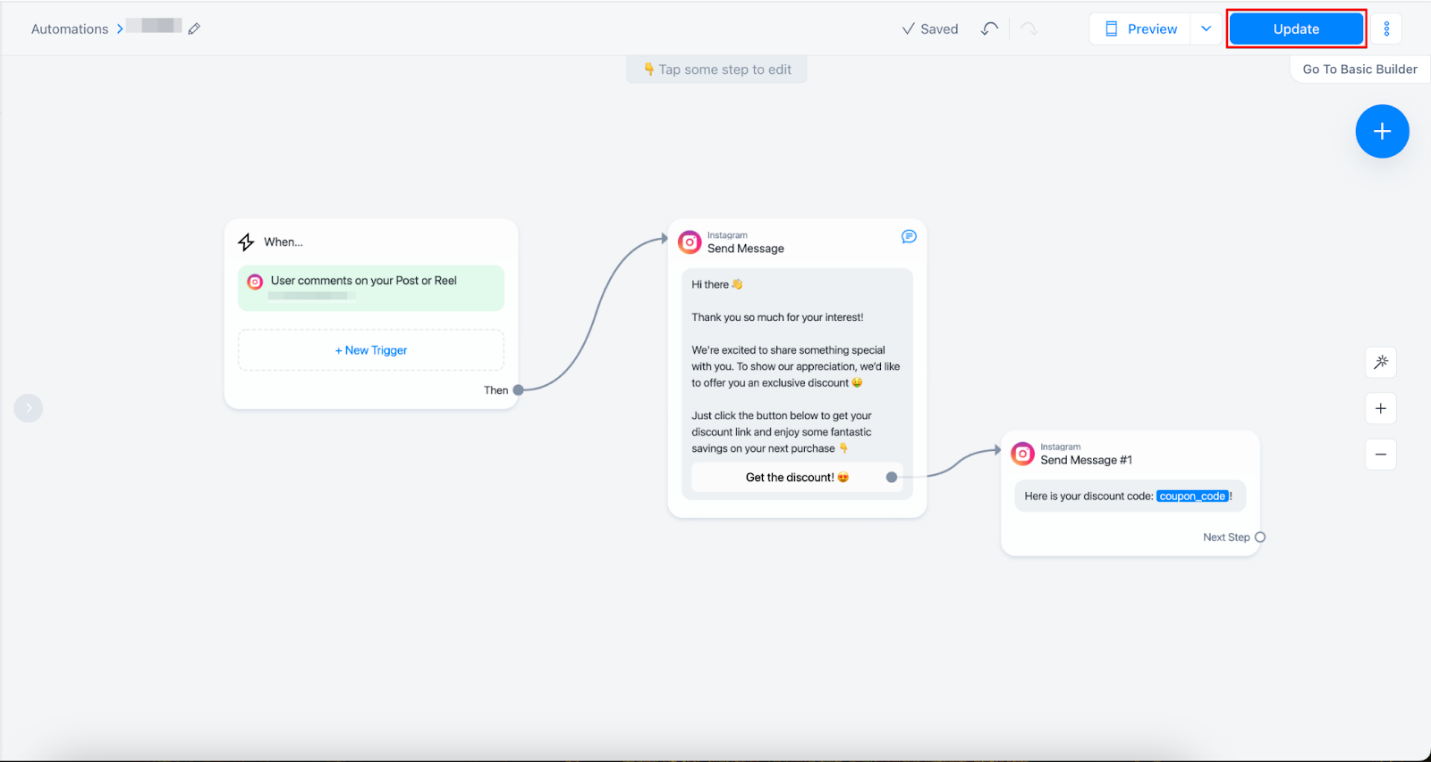Click the Next Step connector circle

click(x=1260, y=537)
